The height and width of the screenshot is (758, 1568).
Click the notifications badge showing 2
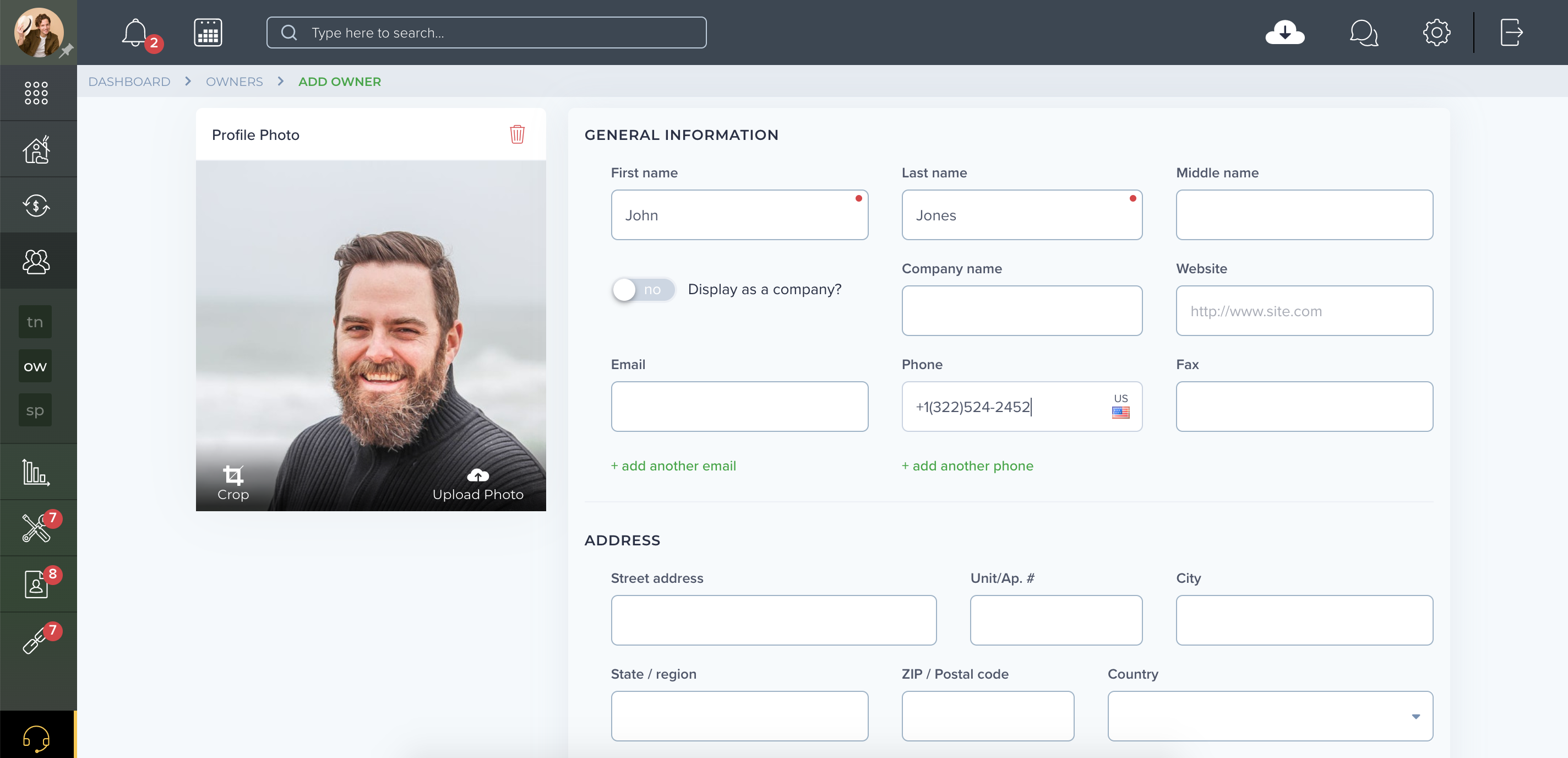tap(154, 43)
